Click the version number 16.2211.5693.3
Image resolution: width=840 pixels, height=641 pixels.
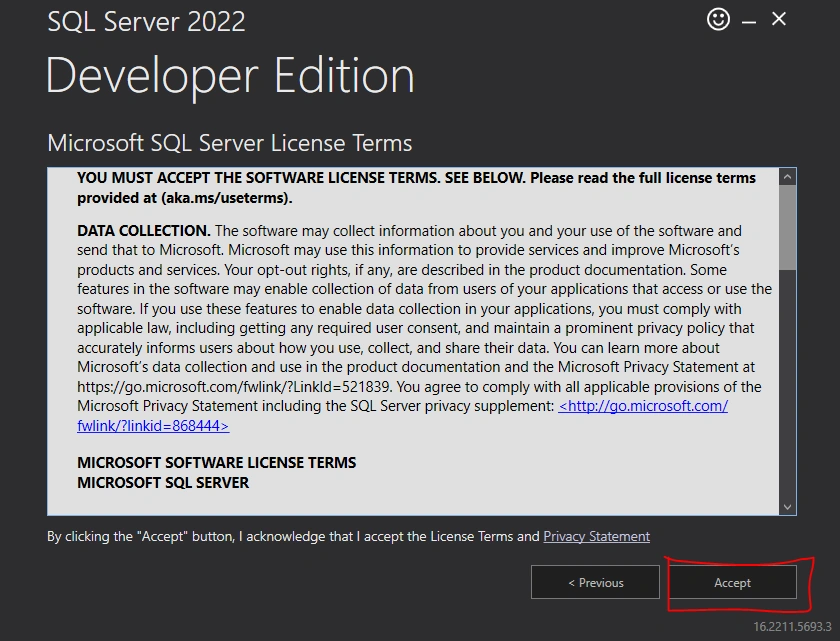point(792,627)
